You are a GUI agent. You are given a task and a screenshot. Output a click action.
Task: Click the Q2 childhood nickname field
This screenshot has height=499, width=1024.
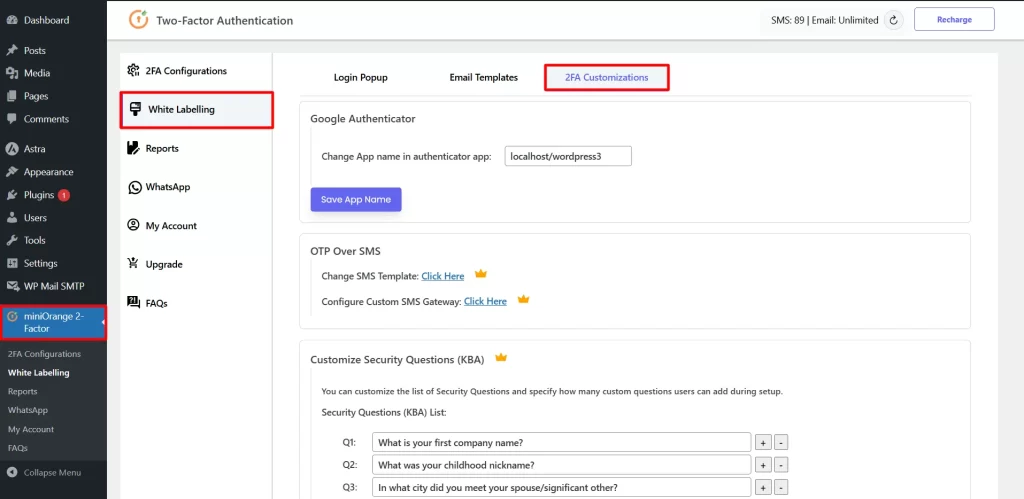click(562, 465)
